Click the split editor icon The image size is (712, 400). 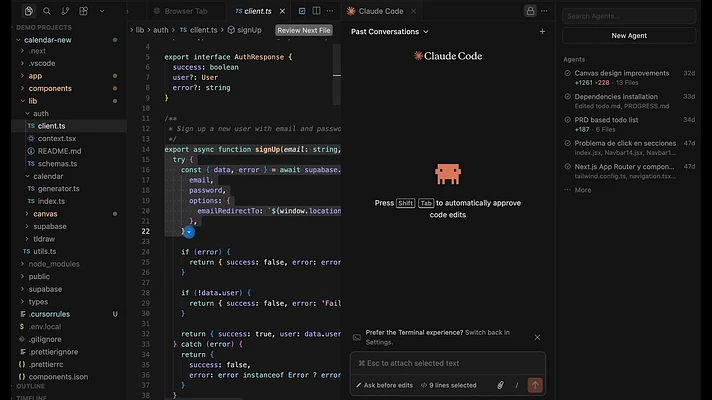(x=316, y=11)
